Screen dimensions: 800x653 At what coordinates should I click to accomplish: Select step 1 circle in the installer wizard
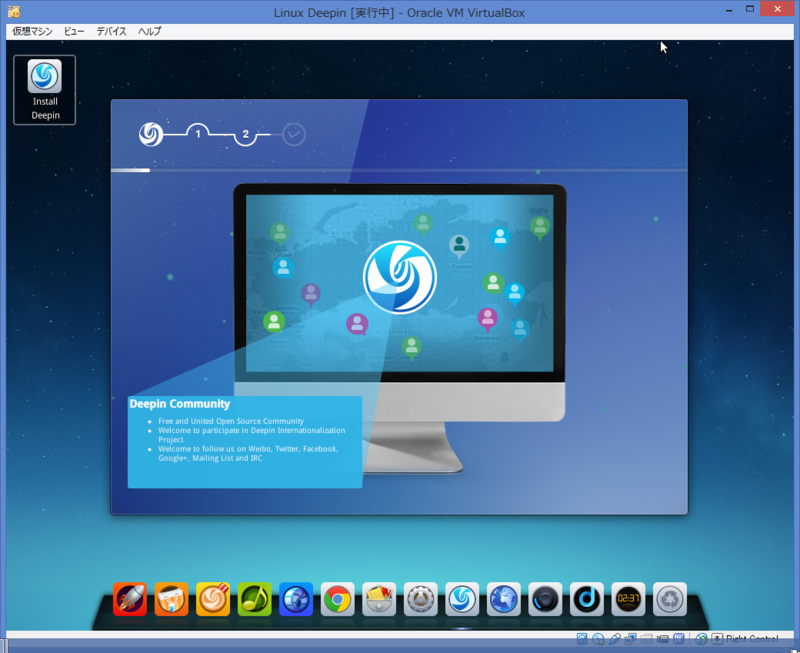coord(198,134)
